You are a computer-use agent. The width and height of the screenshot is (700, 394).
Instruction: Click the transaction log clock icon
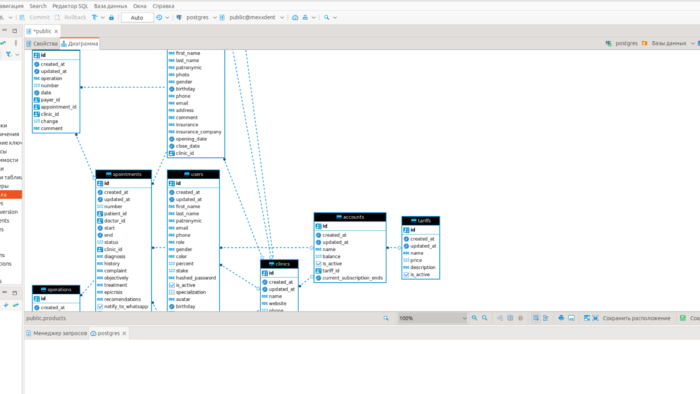(x=159, y=17)
